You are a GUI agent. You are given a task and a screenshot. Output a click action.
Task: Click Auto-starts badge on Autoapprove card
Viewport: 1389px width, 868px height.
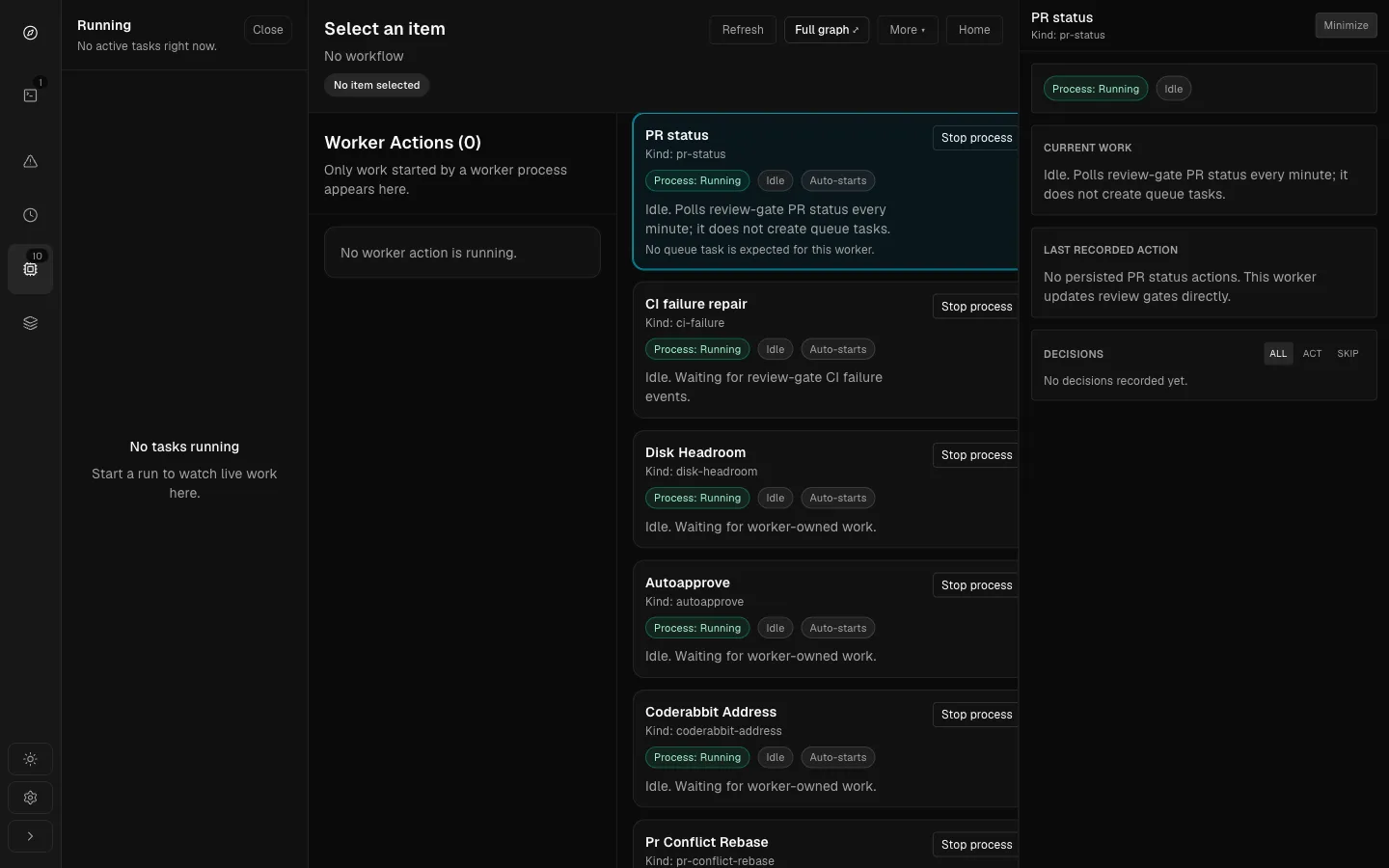(838, 628)
